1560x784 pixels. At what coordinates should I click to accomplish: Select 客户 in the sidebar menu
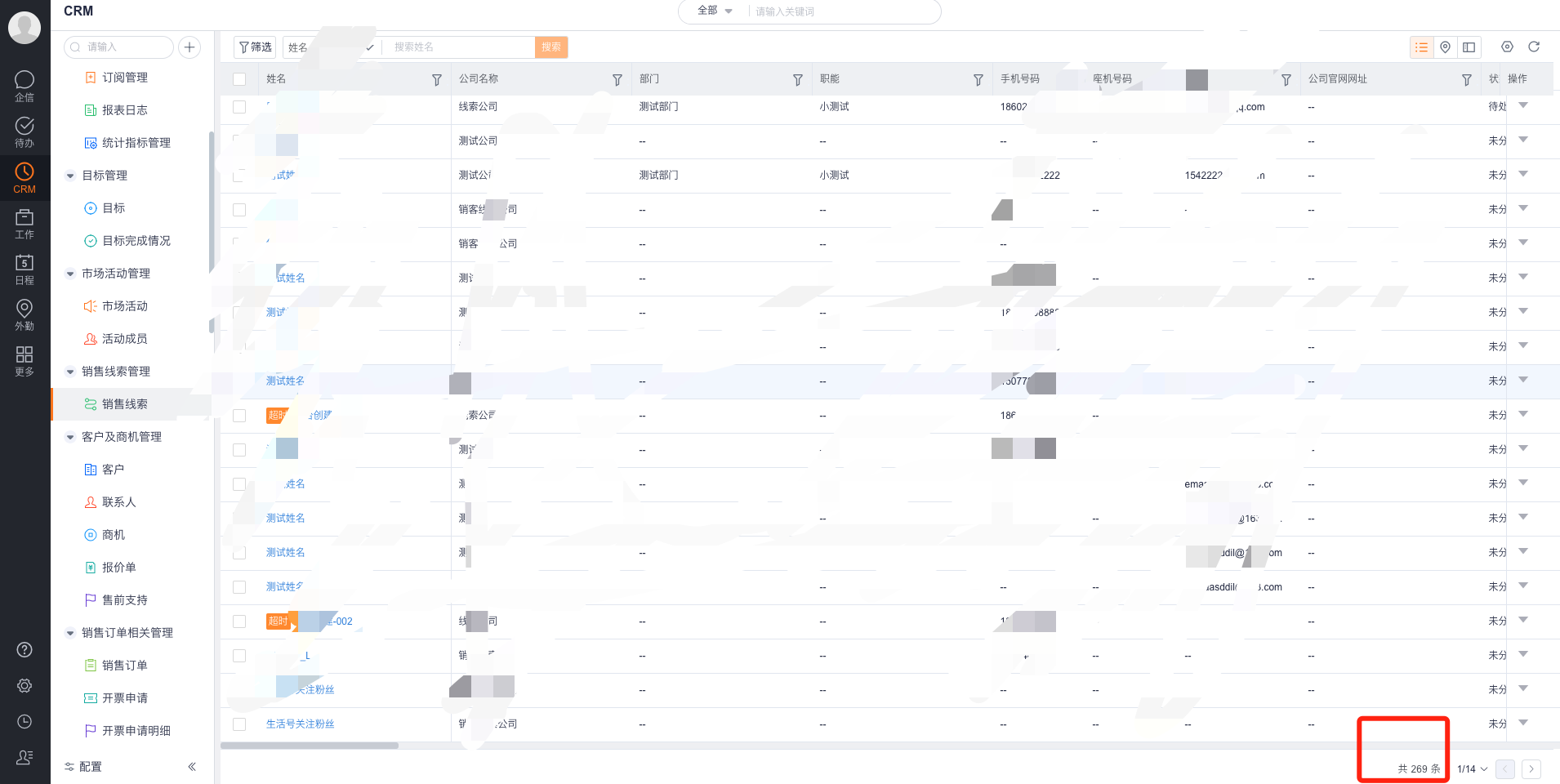tap(113, 470)
